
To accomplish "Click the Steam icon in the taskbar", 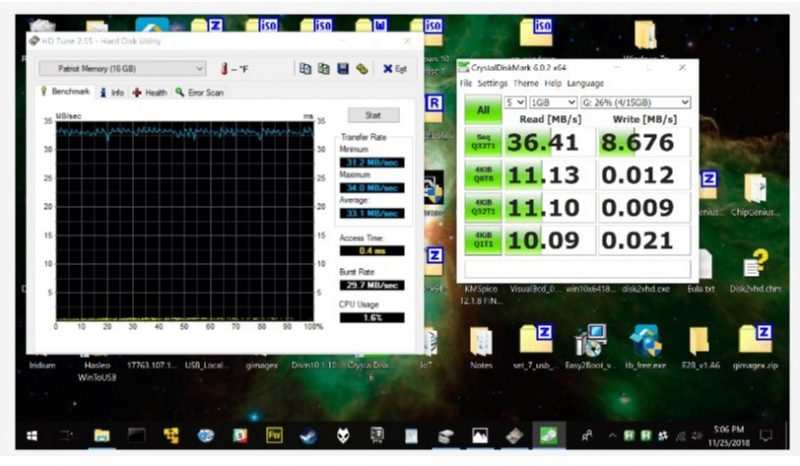I will [308, 435].
